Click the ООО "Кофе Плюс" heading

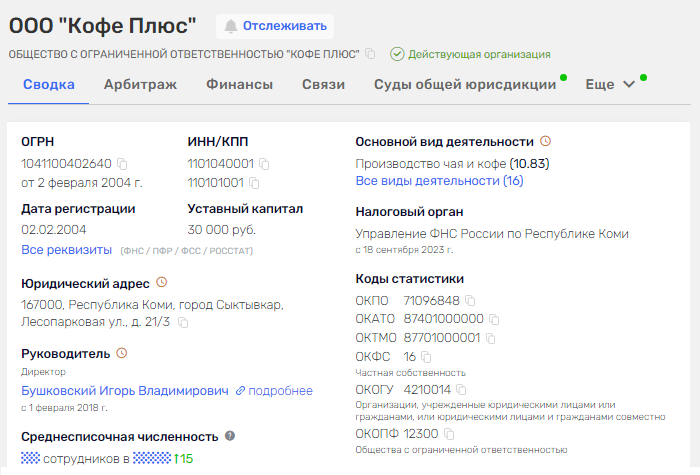tap(103, 25)
